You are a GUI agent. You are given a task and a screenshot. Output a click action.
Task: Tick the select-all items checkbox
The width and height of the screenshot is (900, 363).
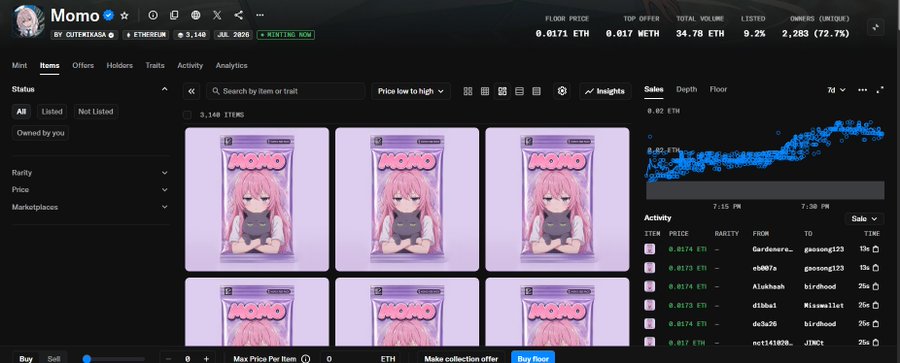click(x=187, y=115)
